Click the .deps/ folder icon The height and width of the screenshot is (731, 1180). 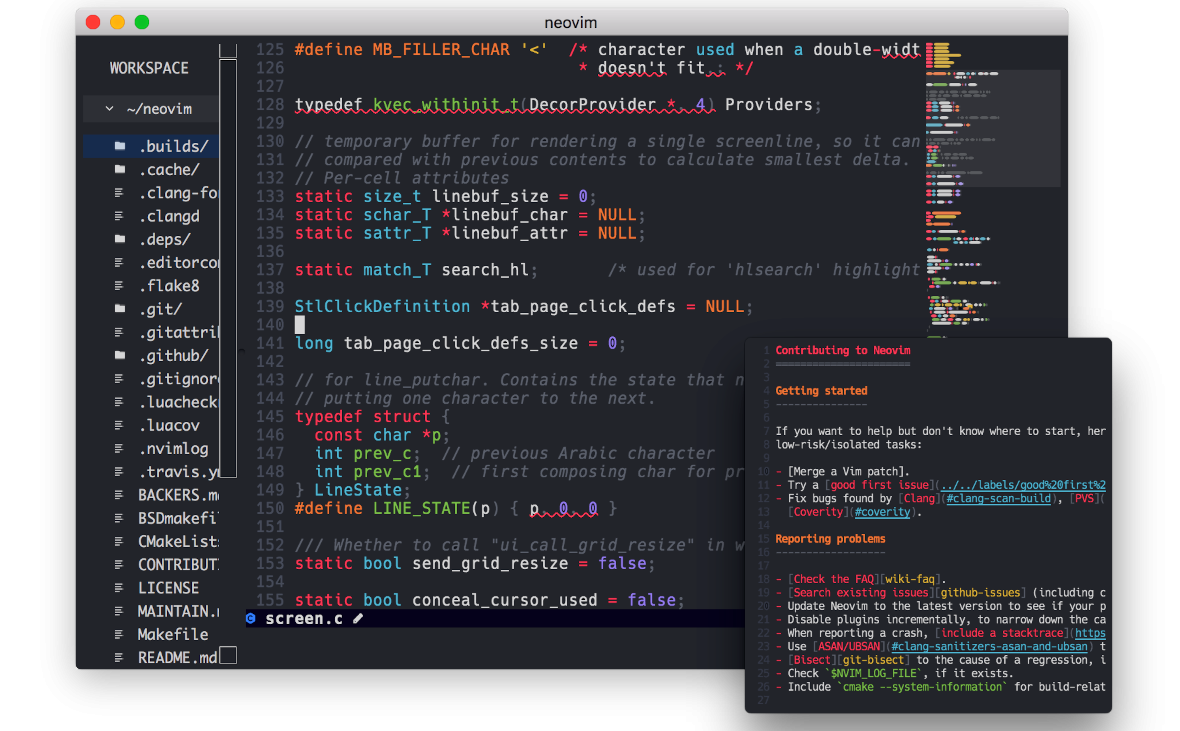coord(120,239)
